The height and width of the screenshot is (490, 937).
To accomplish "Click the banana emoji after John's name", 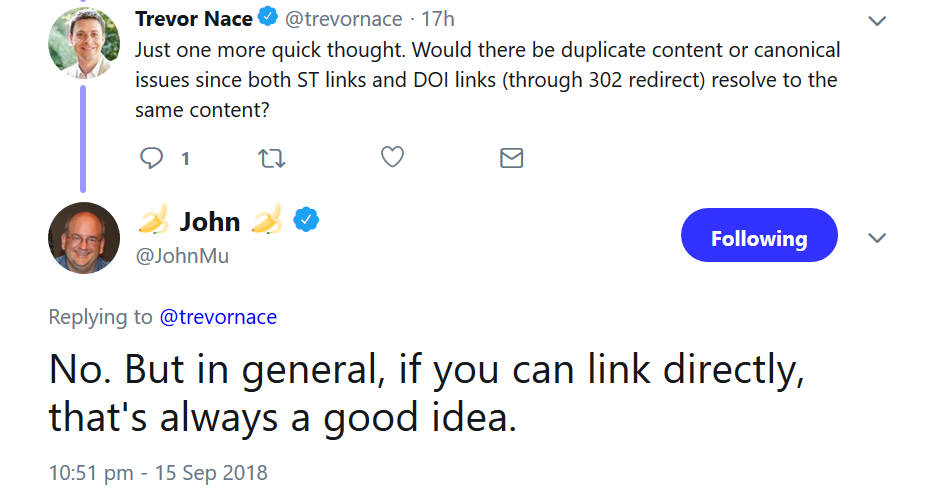I will 267,220.
